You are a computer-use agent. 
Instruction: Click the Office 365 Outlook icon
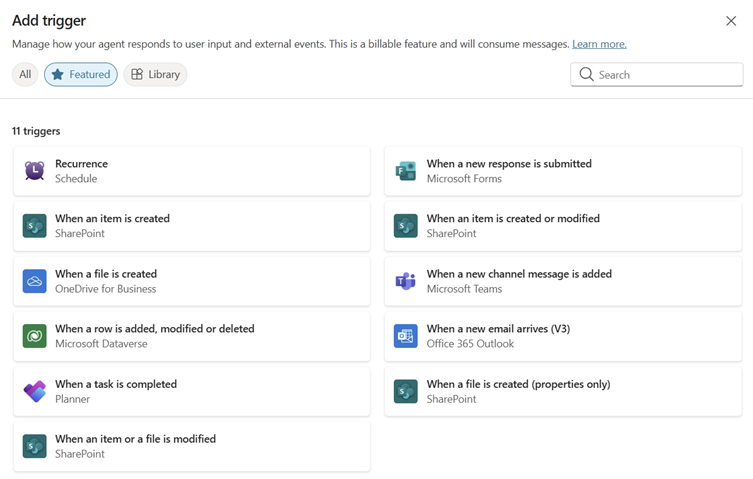tap(405, 336)
